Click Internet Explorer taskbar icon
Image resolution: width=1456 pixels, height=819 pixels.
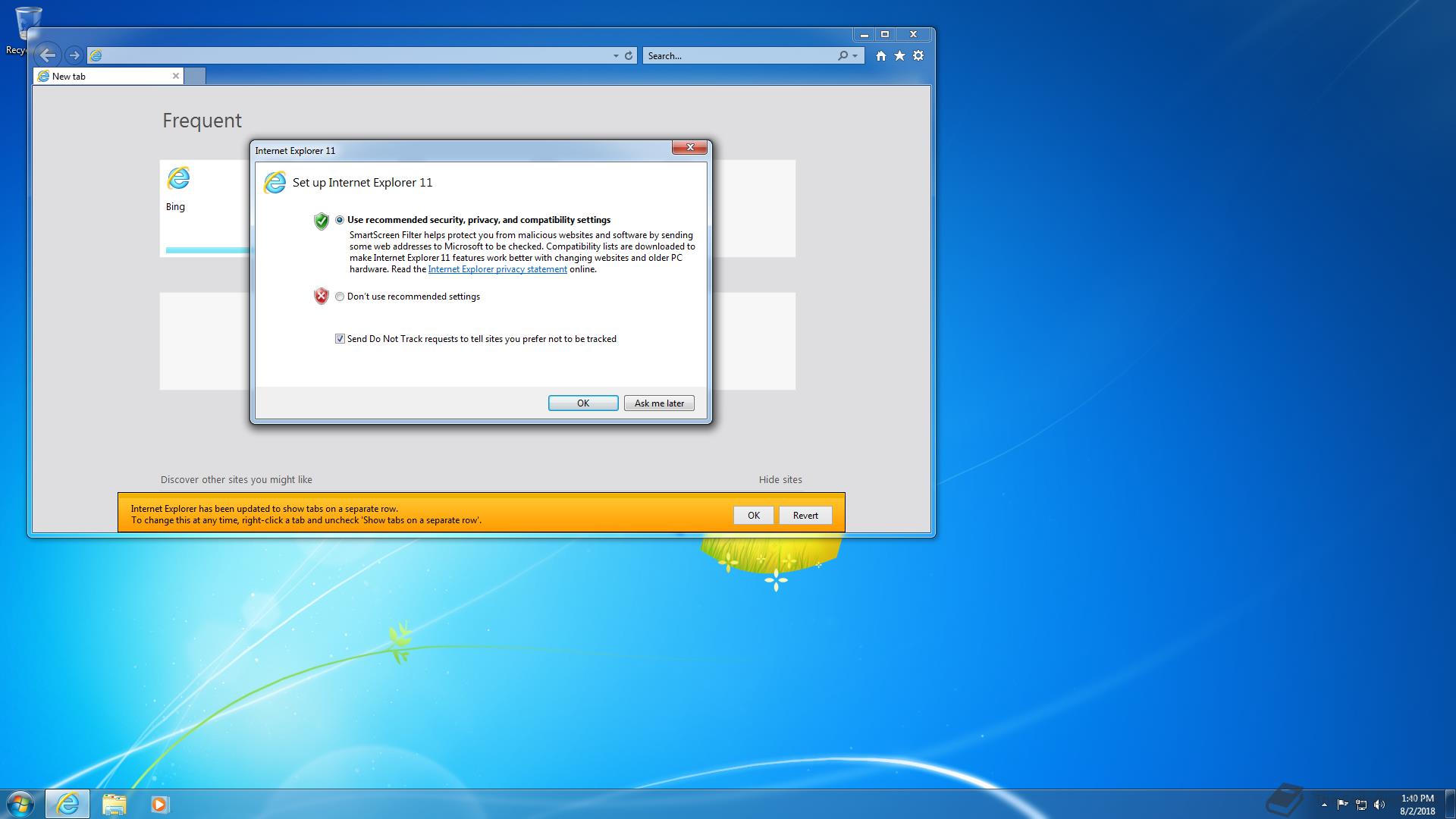pyautogui.click(x=67, y=804)
